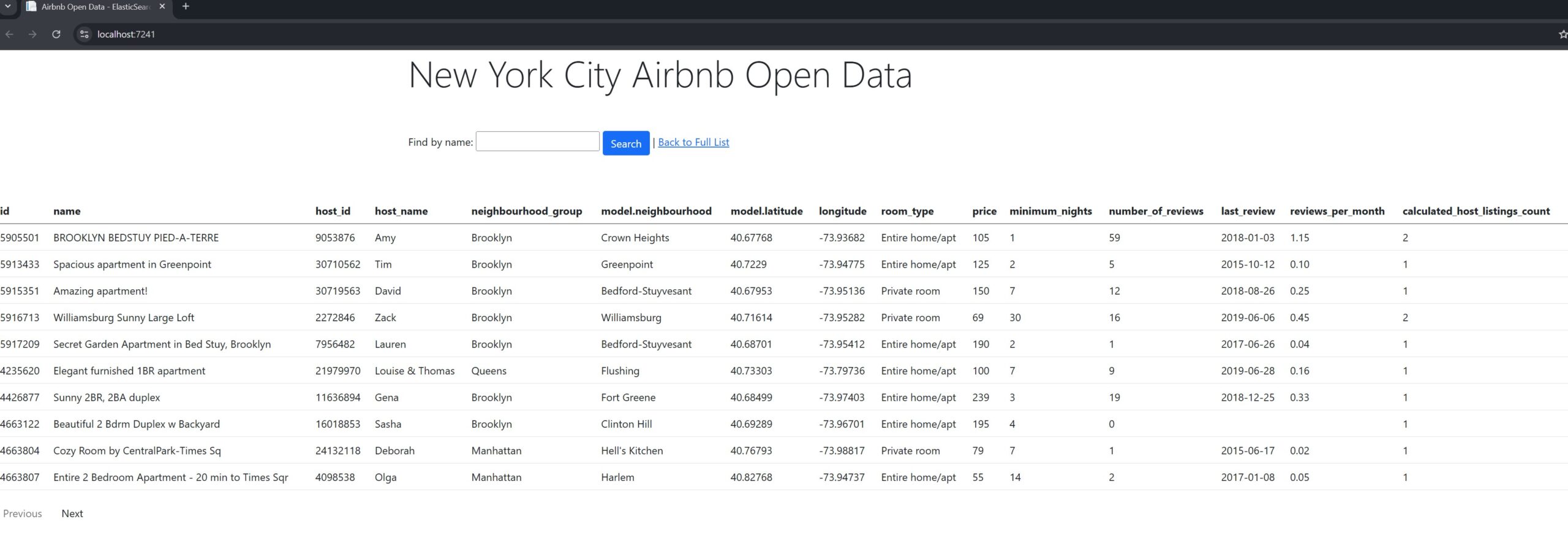
Task: Click the model.latitude column header
Action: point(766,211)
